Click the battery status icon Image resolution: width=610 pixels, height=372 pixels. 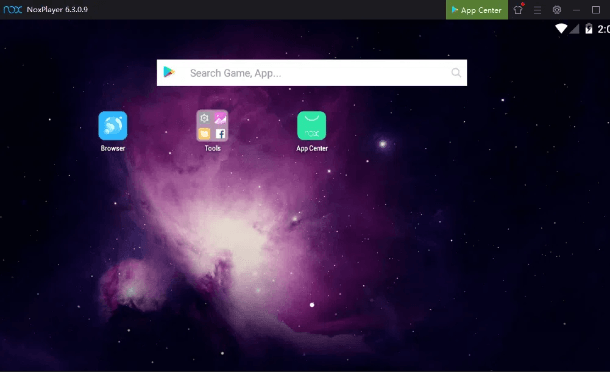[589, 29]
